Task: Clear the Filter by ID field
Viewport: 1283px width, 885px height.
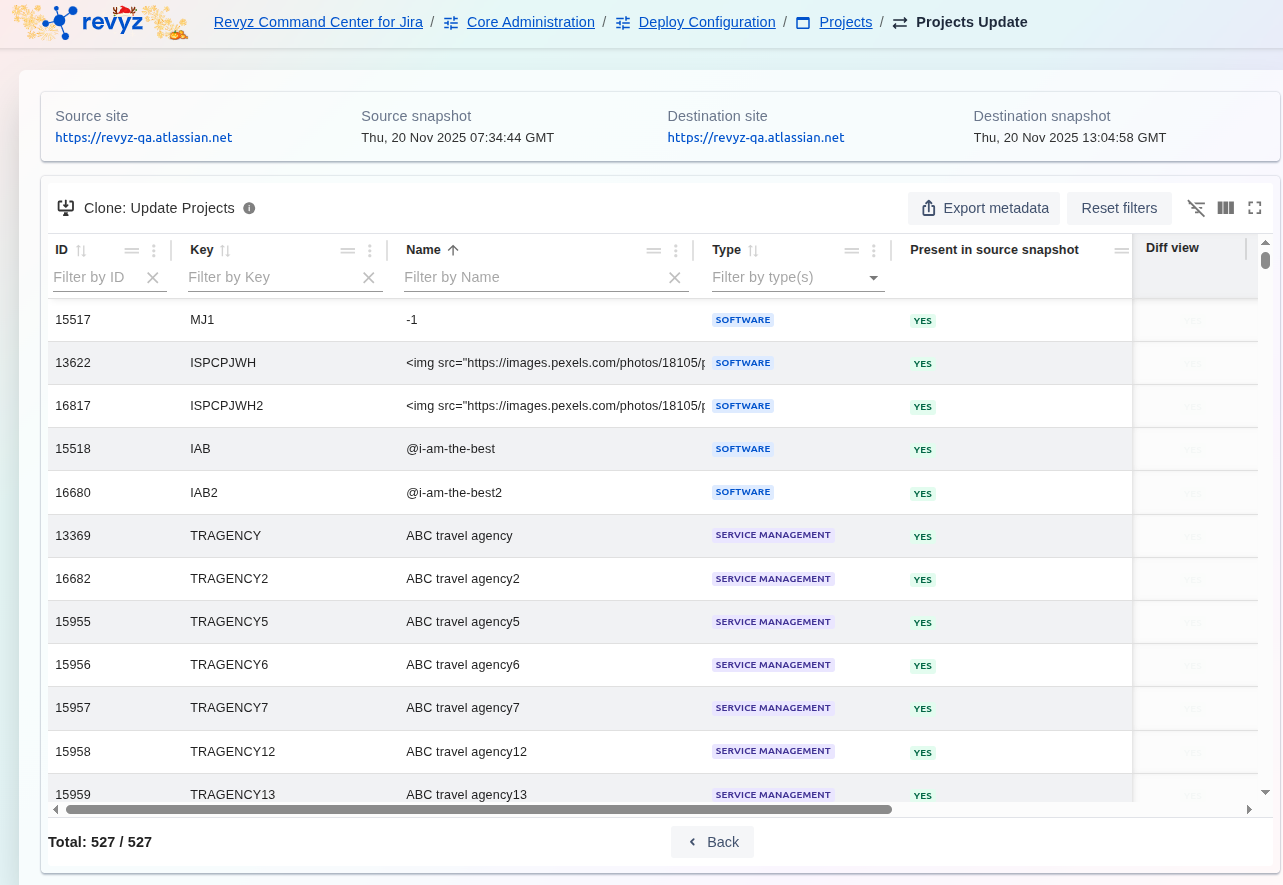Action: pyautogui.click(x=153, y=278)
